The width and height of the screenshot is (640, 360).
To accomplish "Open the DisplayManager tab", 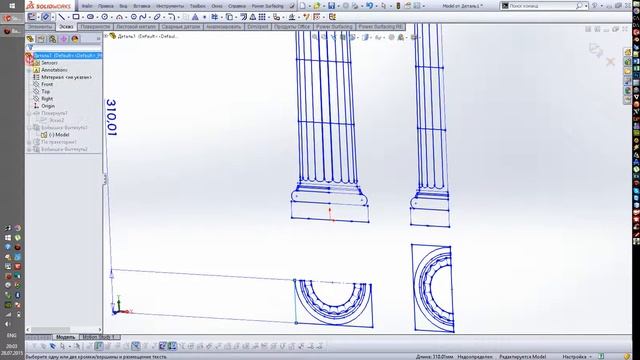I will 75,39.
